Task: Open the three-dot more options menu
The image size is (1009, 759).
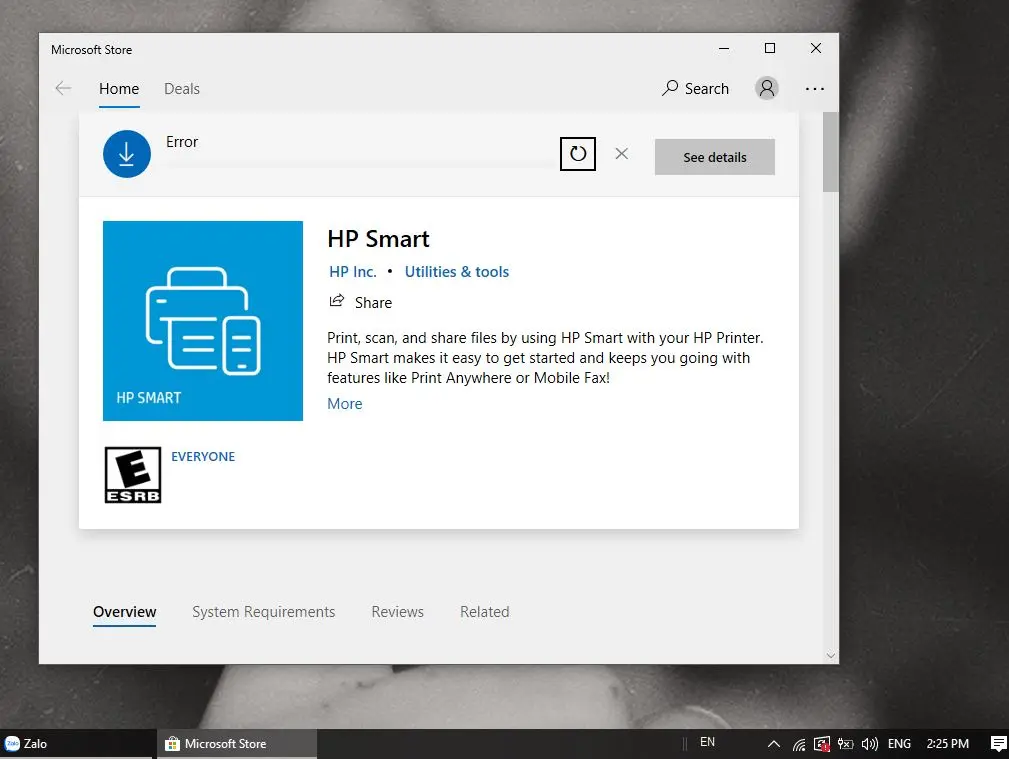Action: [x=815, y=89]
